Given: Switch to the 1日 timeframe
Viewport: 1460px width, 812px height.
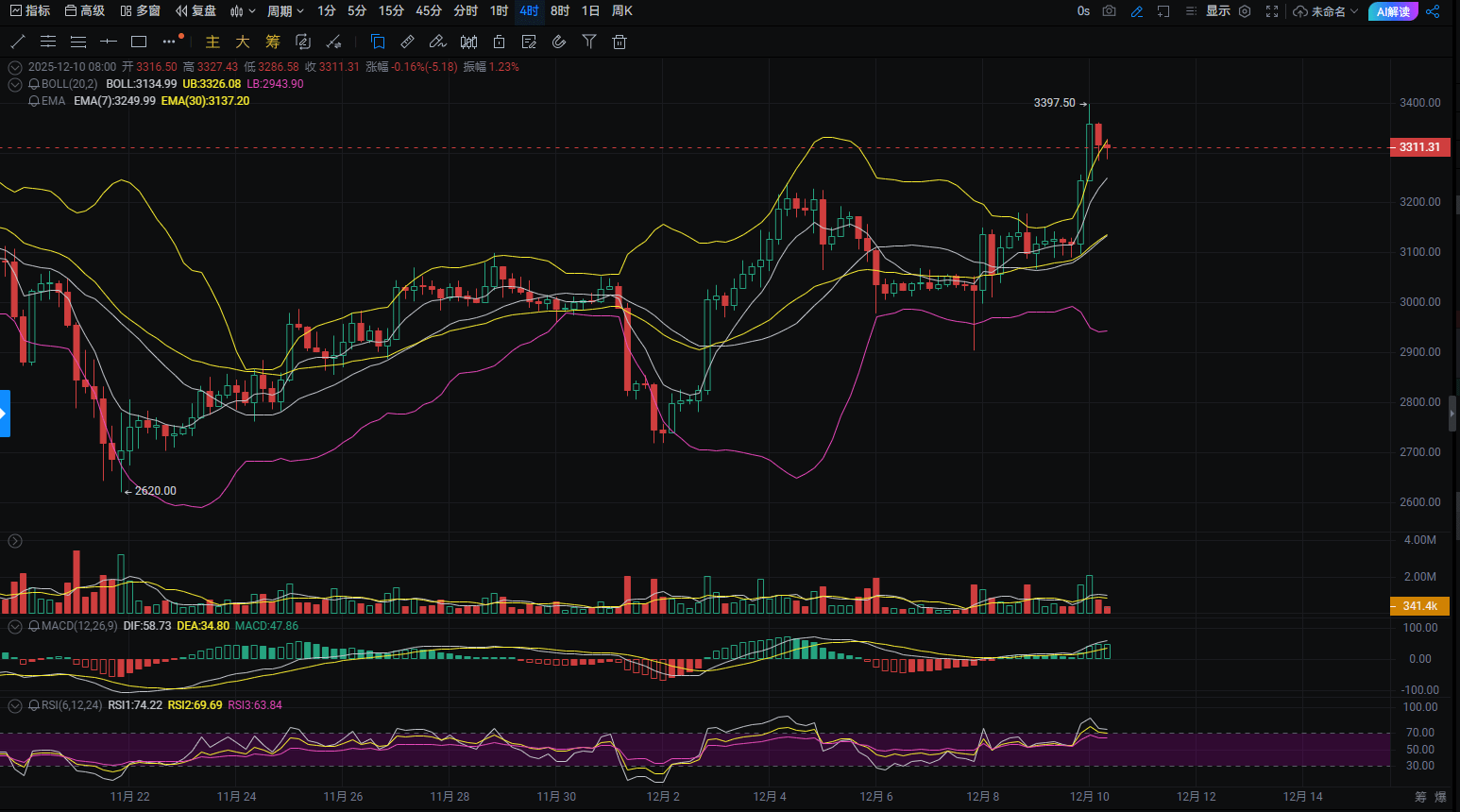Looking at the screenshot, I should (x=590, y=11).
